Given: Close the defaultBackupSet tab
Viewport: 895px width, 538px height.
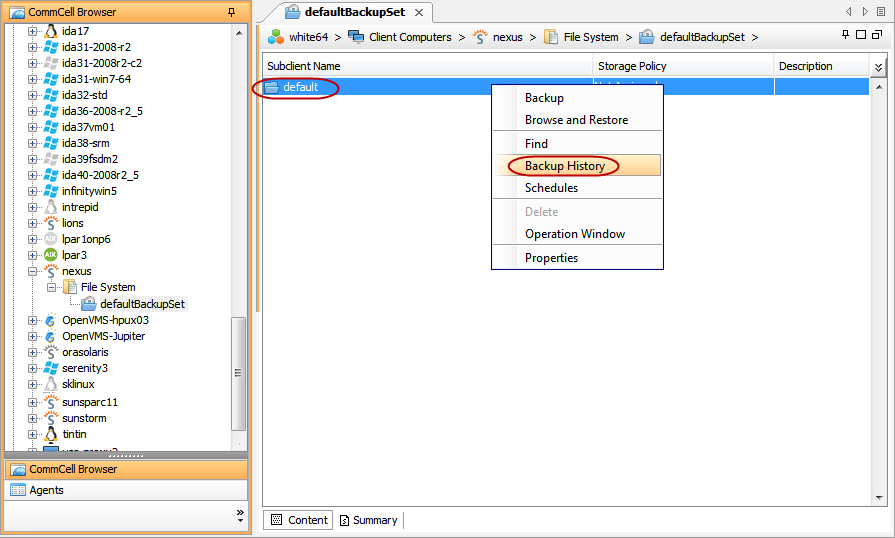Looking at the screenshot, I should pos(419,13).
